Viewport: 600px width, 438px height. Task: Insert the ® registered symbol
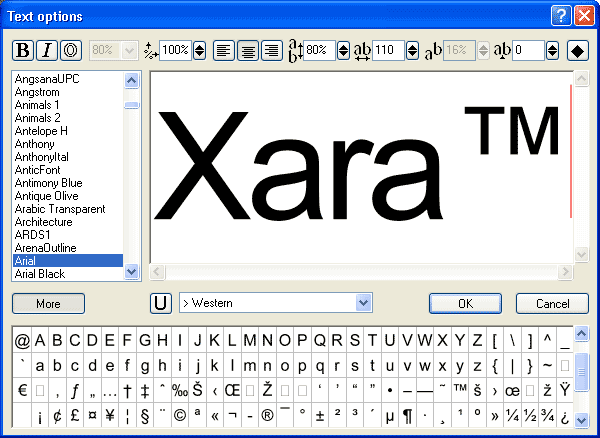(x=267, y=416)
